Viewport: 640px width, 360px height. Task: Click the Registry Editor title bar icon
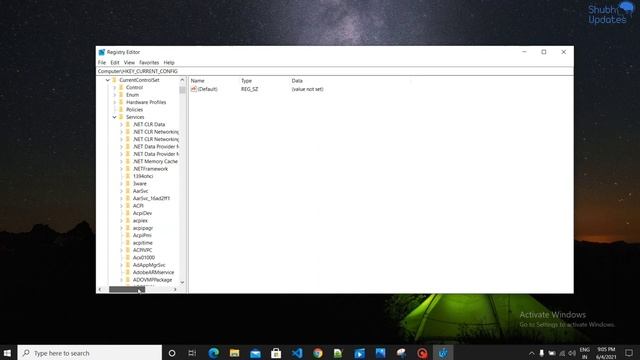pos(102,52)
